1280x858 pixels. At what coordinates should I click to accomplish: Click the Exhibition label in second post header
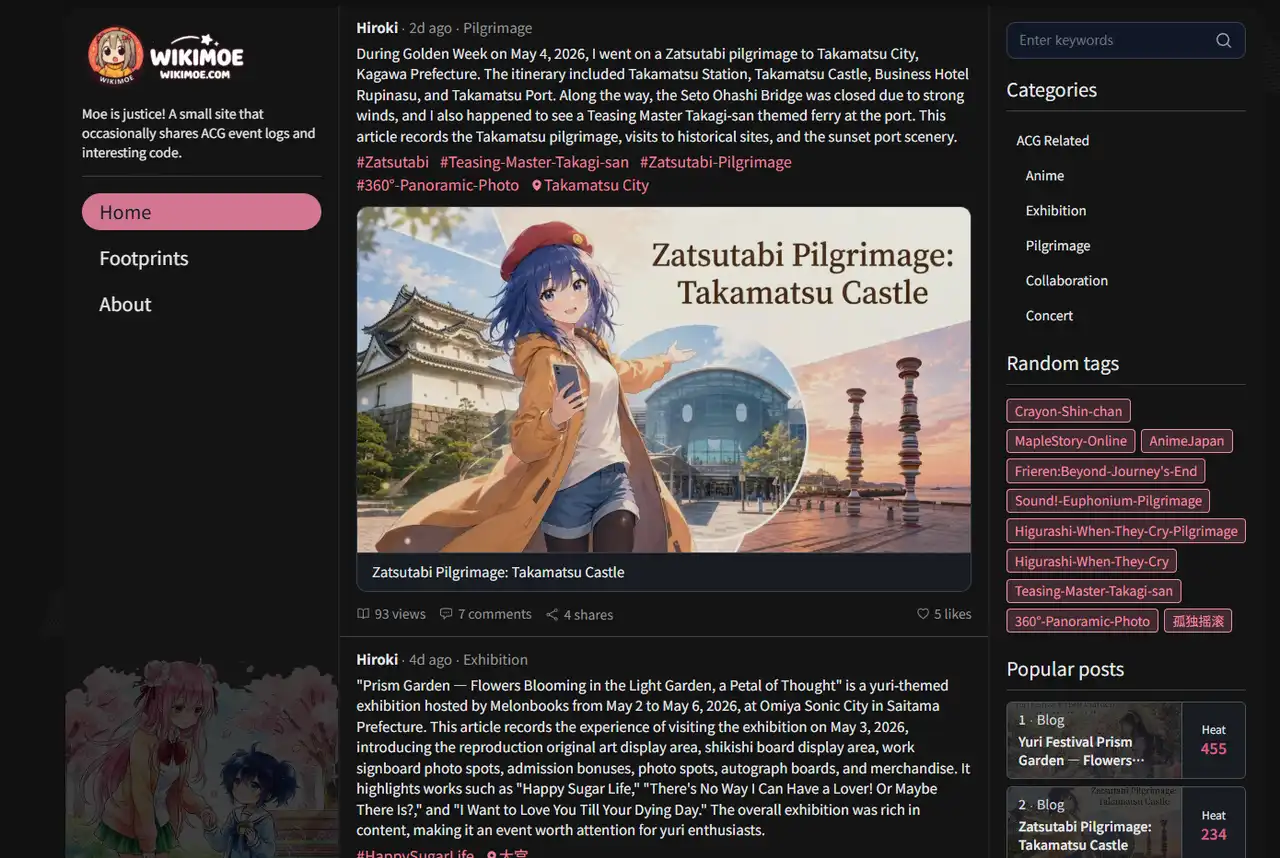tap(495, 660)
